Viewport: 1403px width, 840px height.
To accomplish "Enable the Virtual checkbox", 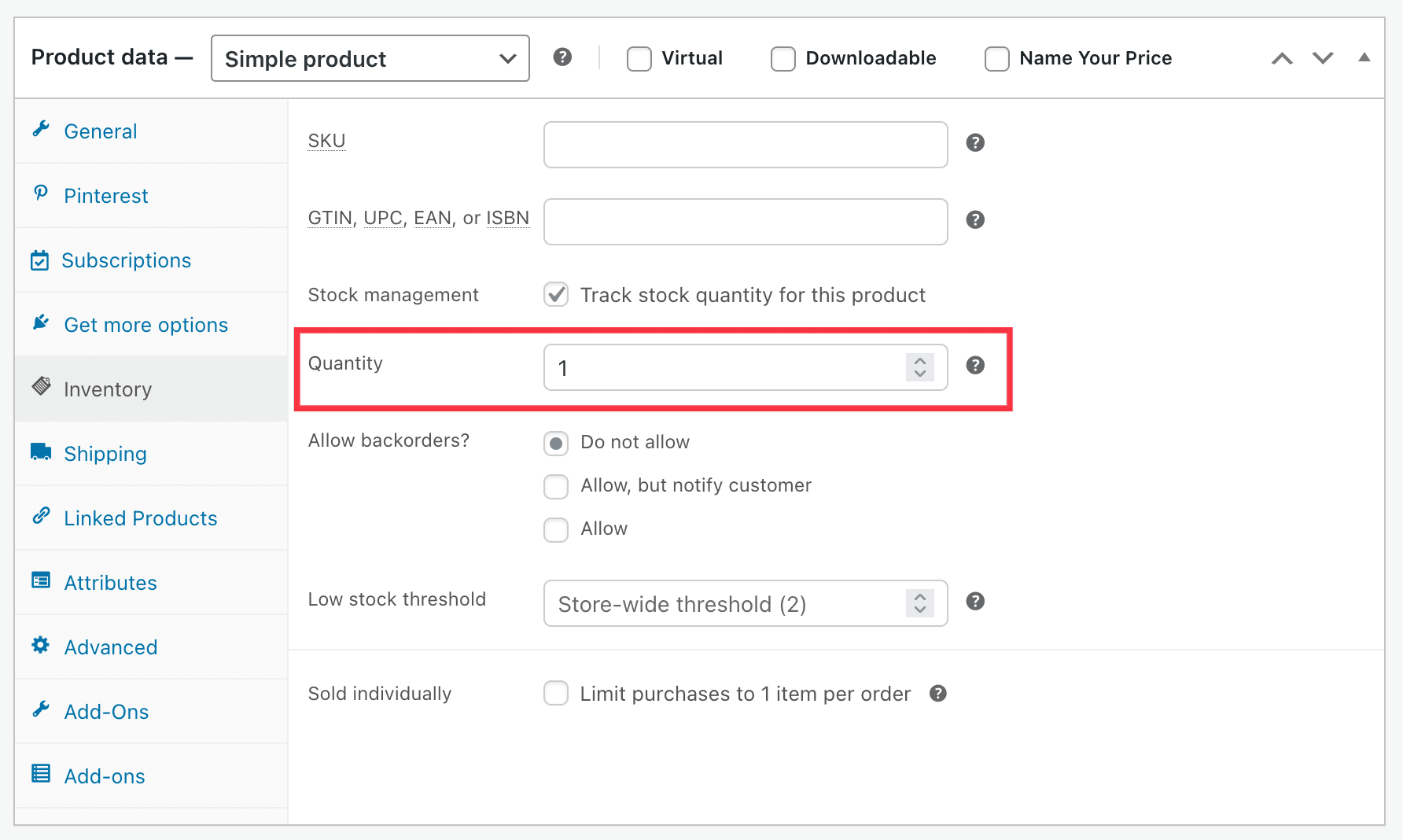I will pyautogui.click(x=639, y=58).
